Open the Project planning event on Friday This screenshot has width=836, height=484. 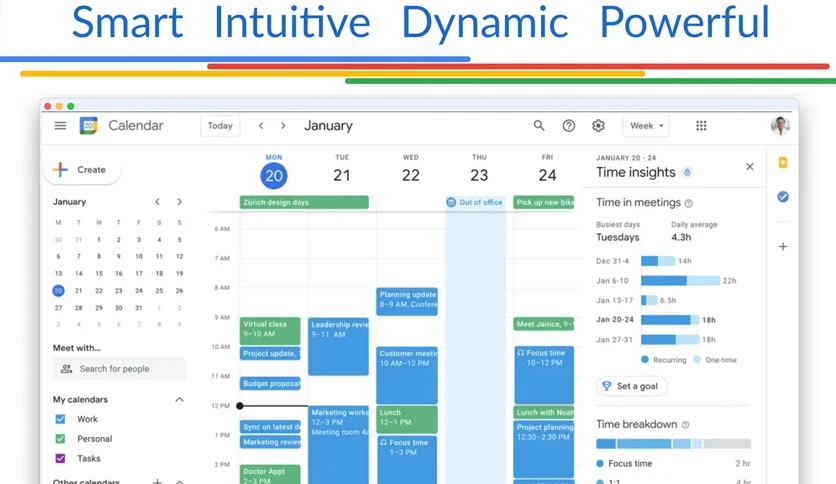(x=544, y=449)
